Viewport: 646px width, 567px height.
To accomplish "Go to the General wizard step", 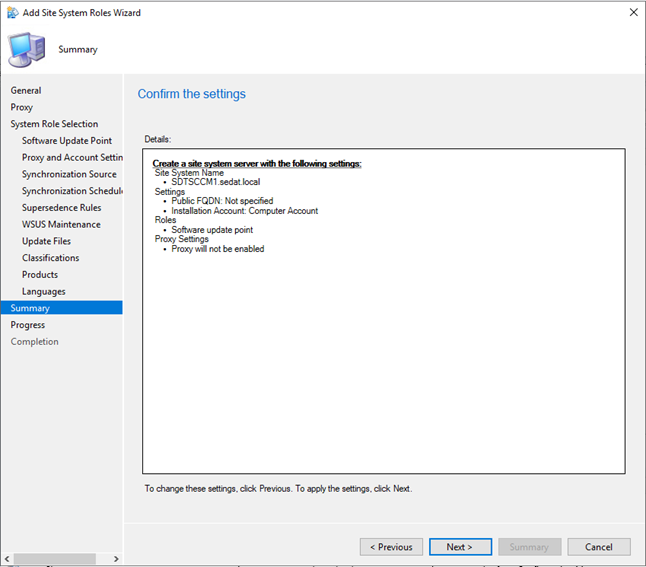I will pos(26,90).
